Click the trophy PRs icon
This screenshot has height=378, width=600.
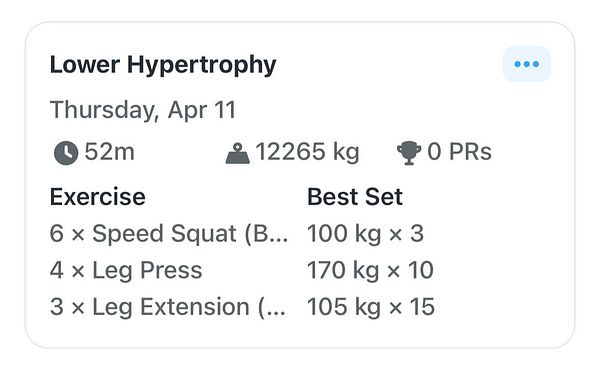tap(409, 153)
